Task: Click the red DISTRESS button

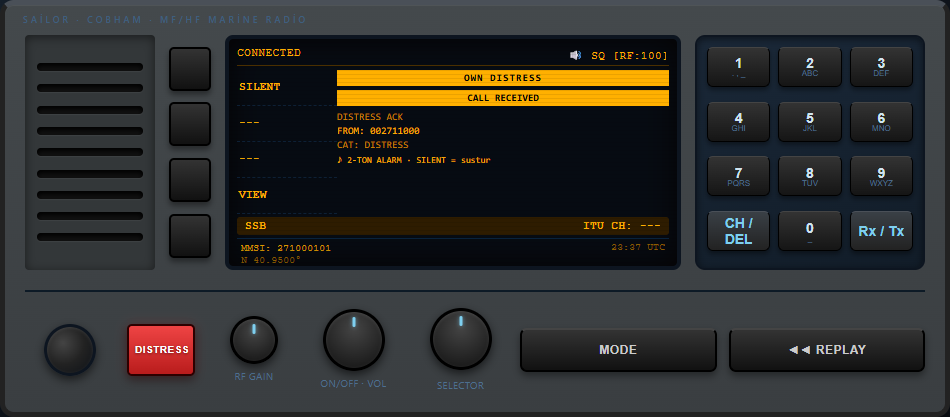Action: (x=161, y=350)
